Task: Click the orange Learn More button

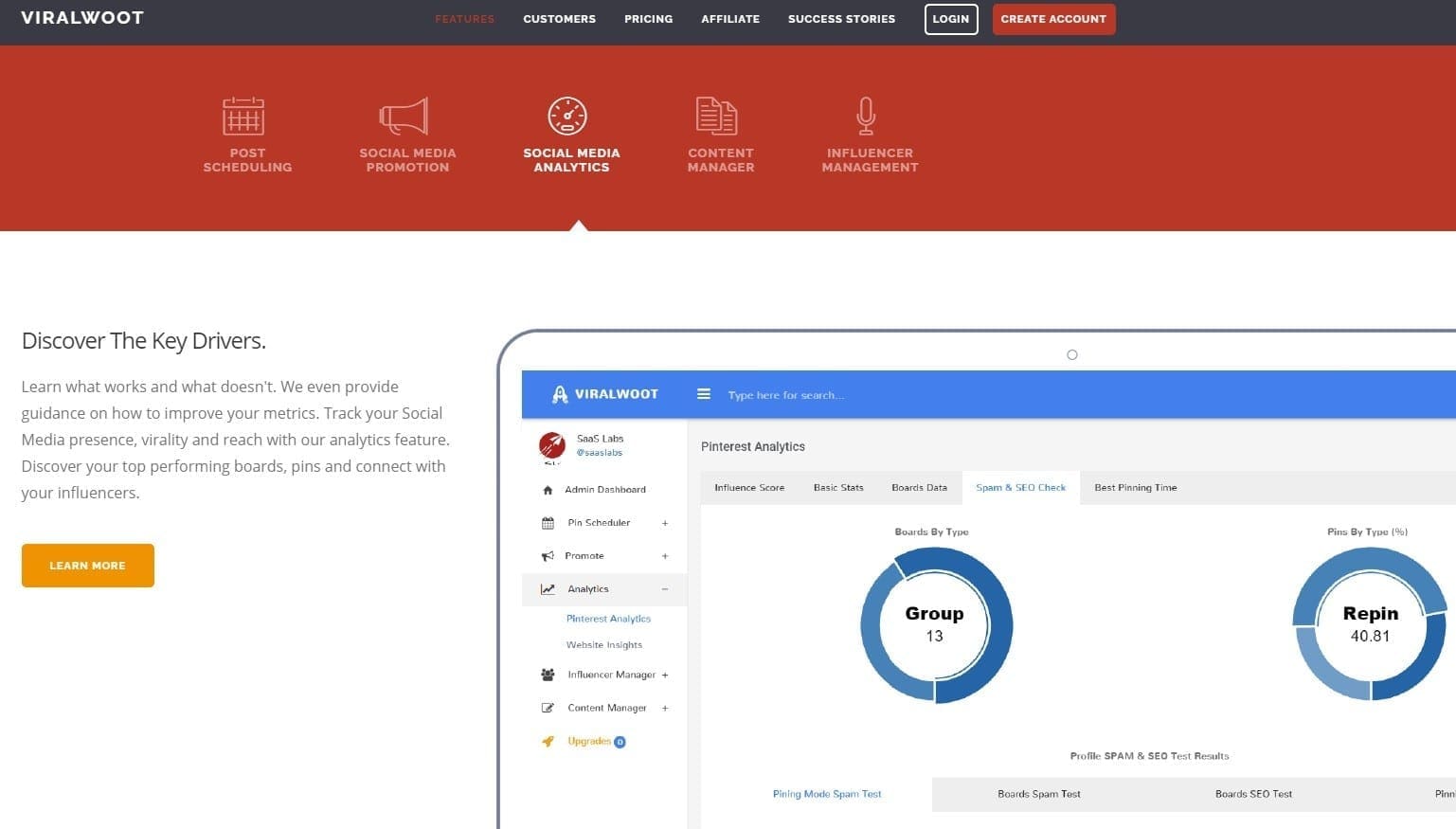Action: 88,566
